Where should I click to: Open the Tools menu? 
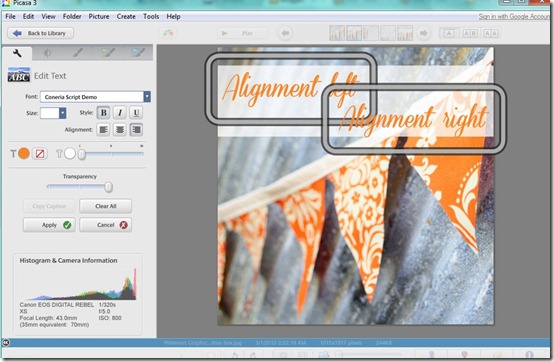coord(151,17)
